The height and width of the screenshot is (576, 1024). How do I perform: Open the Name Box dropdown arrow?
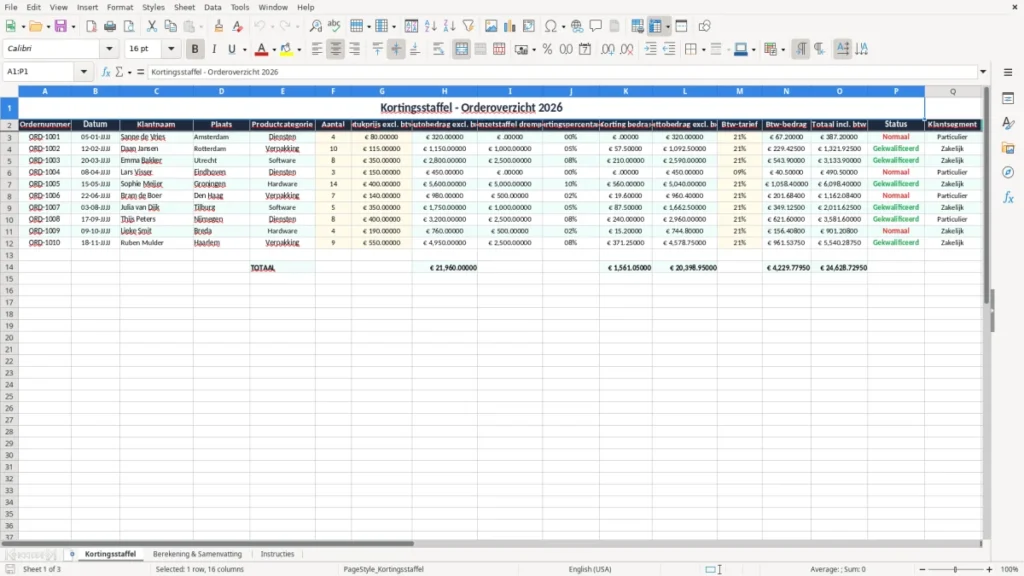click(84, 72)
